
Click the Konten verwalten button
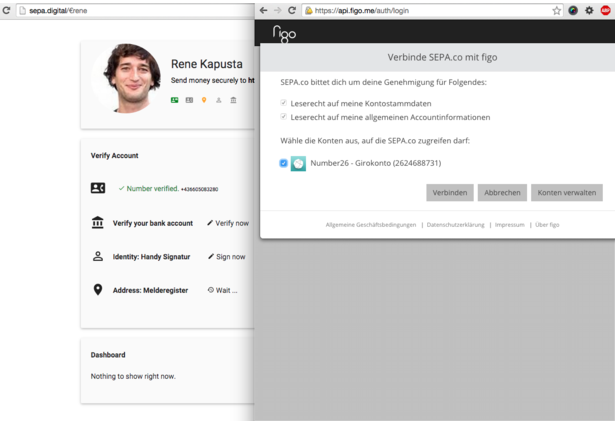tap(567, 193)
